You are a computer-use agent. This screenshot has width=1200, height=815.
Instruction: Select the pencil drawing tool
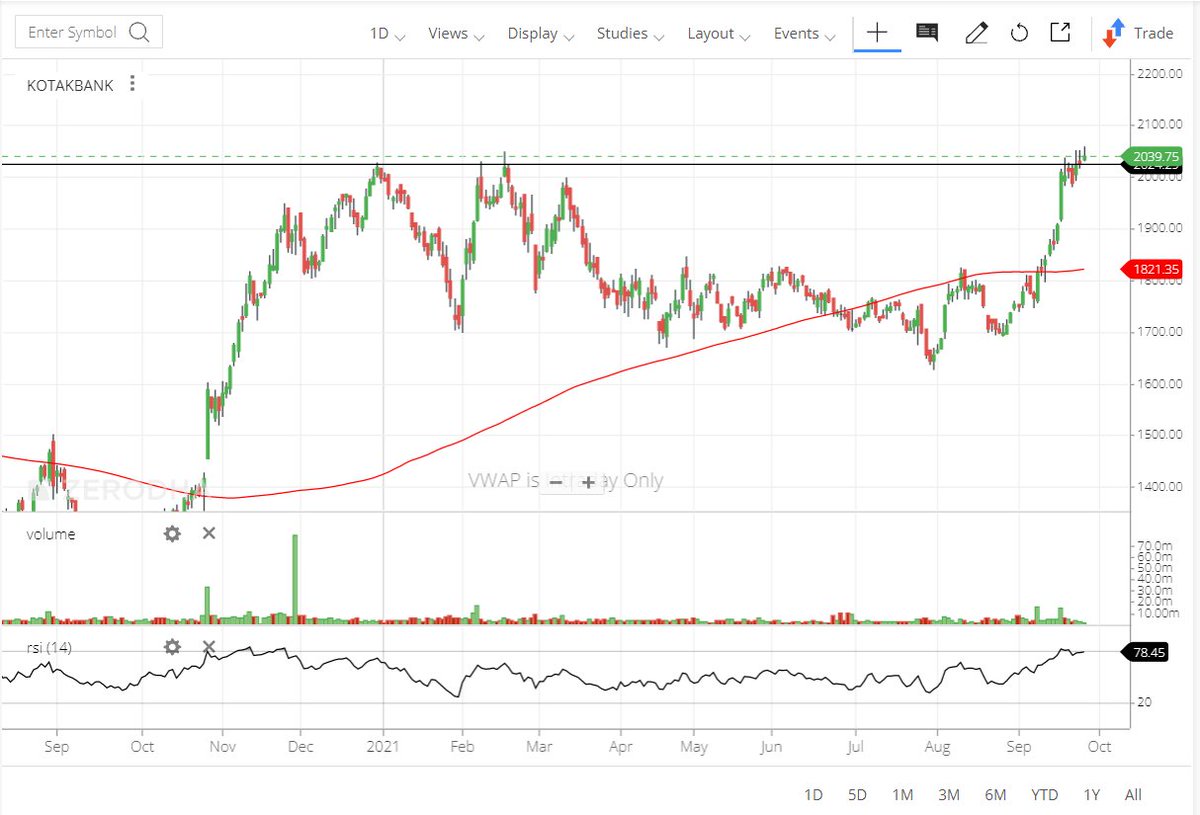976,33
